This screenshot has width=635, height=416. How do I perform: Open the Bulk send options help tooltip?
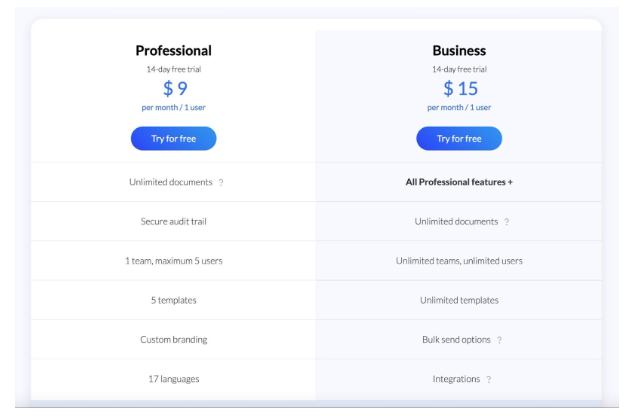point(499,340)
